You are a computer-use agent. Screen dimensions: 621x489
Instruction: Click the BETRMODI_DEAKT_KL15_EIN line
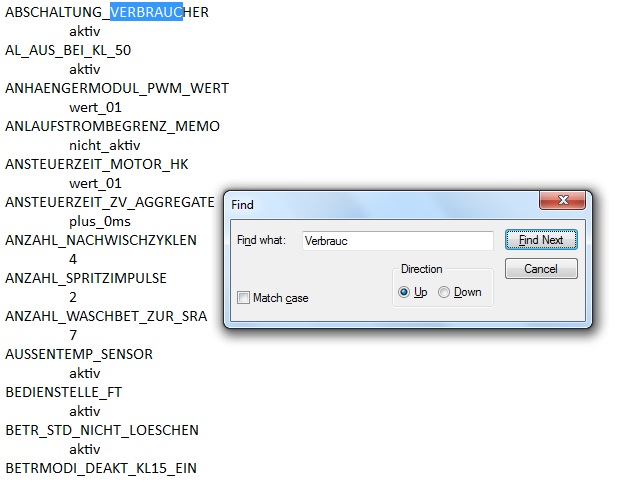pyautogui.click(x=102, y=468)
